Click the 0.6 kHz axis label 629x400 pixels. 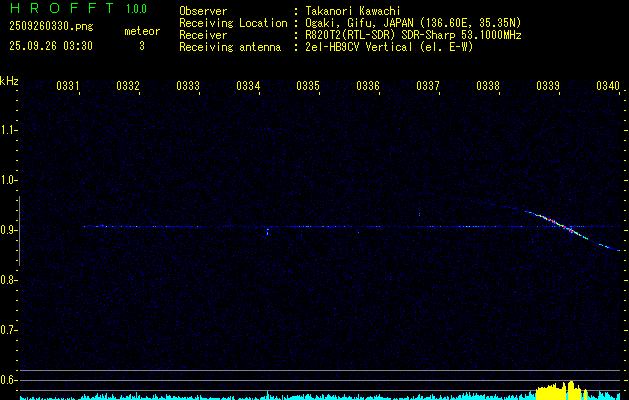click(8, 380)
